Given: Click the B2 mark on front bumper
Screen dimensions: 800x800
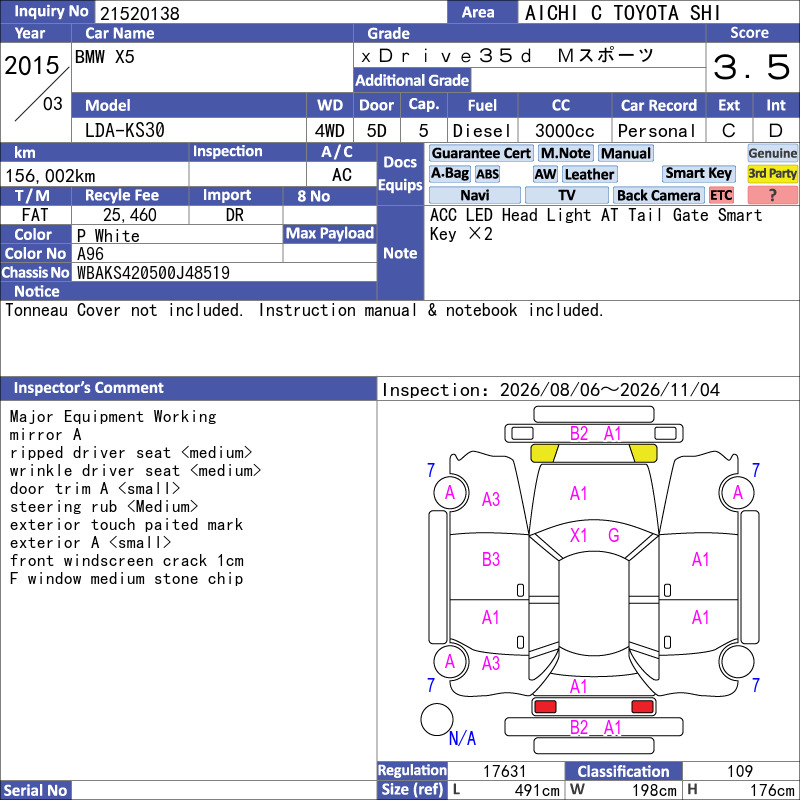Looking at the screenshot, I should click(x=579, y=434).
